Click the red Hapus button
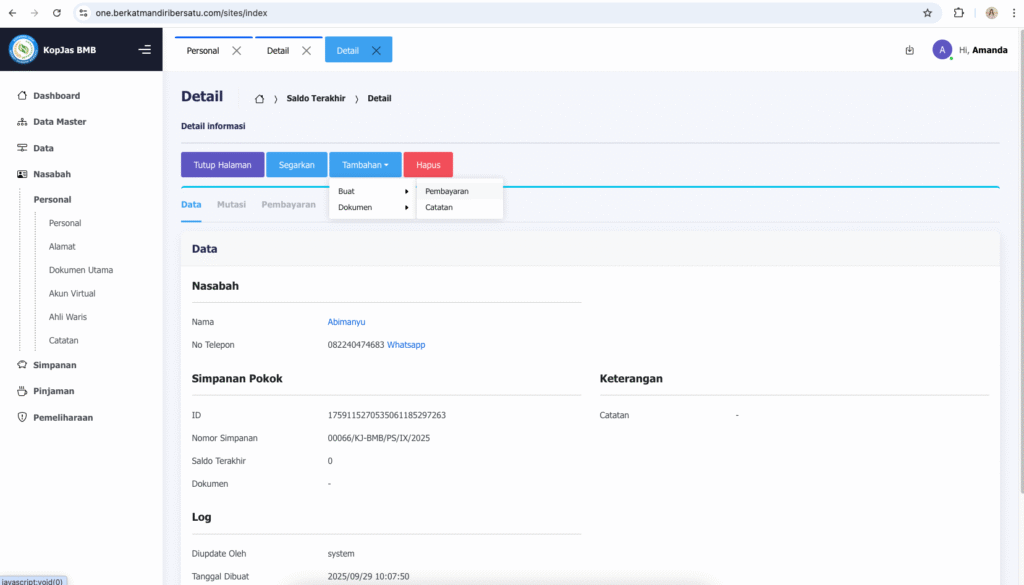This screenshot has width=1024, height=585. [x=428, y=165]
